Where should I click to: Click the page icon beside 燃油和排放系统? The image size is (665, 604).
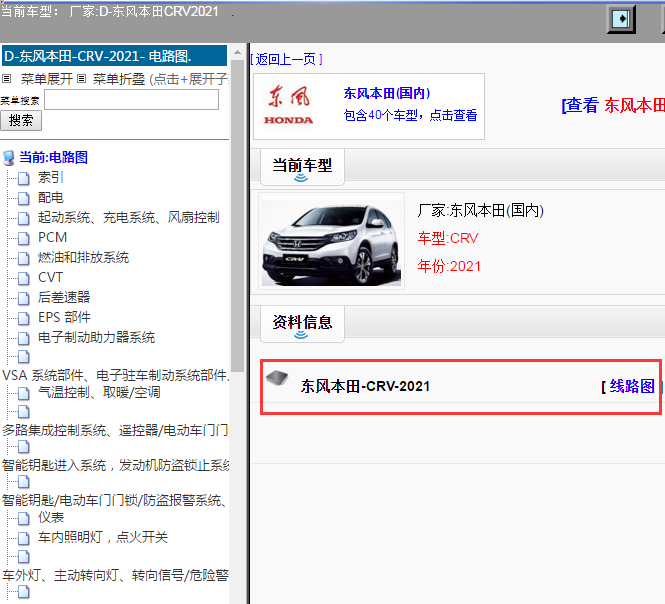pos(24,258)
